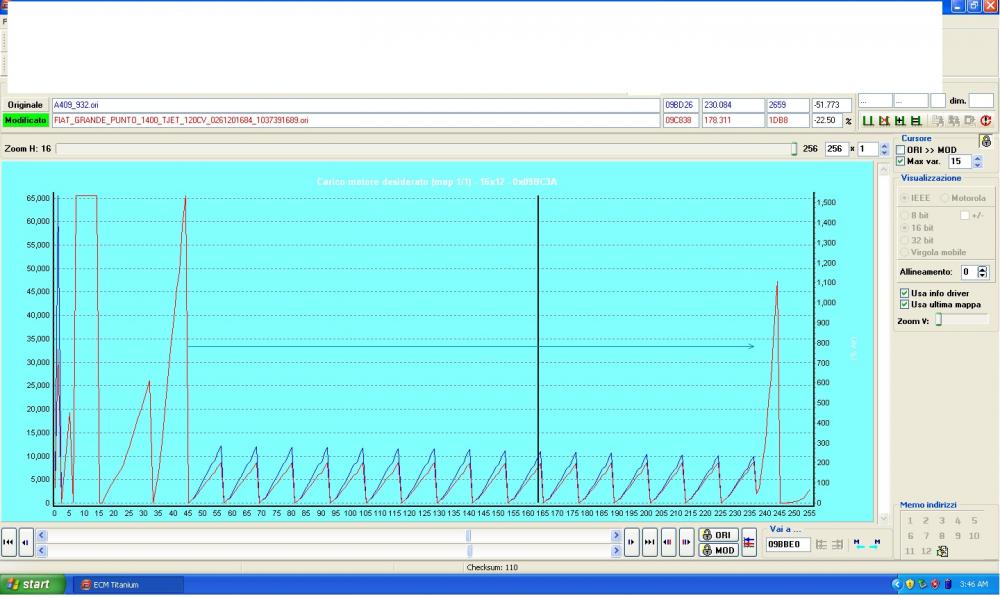Click the Originale label

[x=26, y=105]
